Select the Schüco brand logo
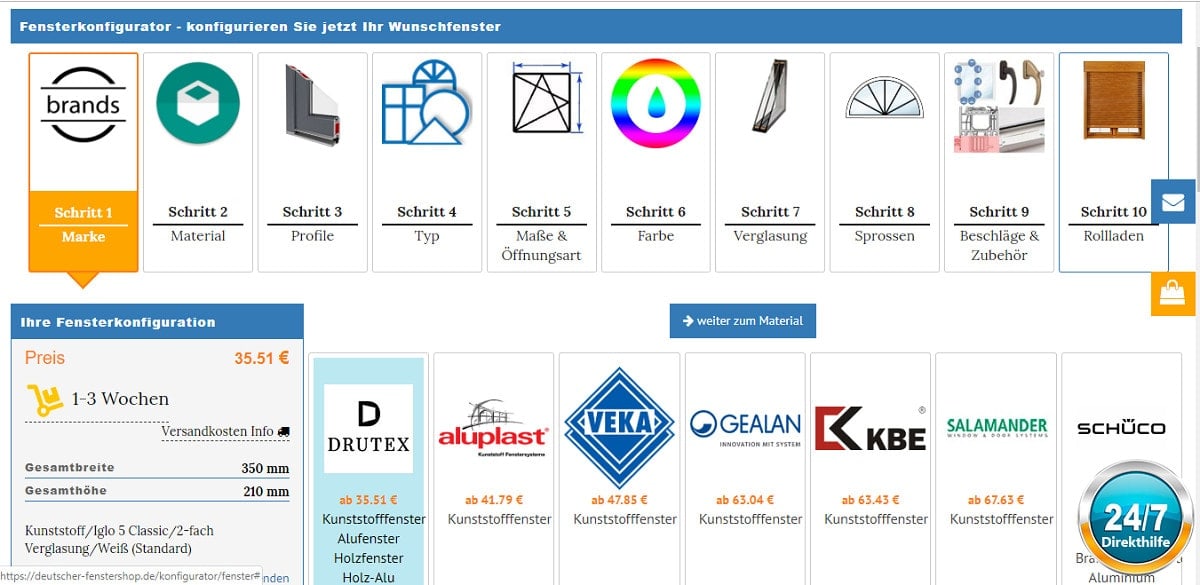Image resolution: width=1200 pixels, height=585 pixels. 1121,428
